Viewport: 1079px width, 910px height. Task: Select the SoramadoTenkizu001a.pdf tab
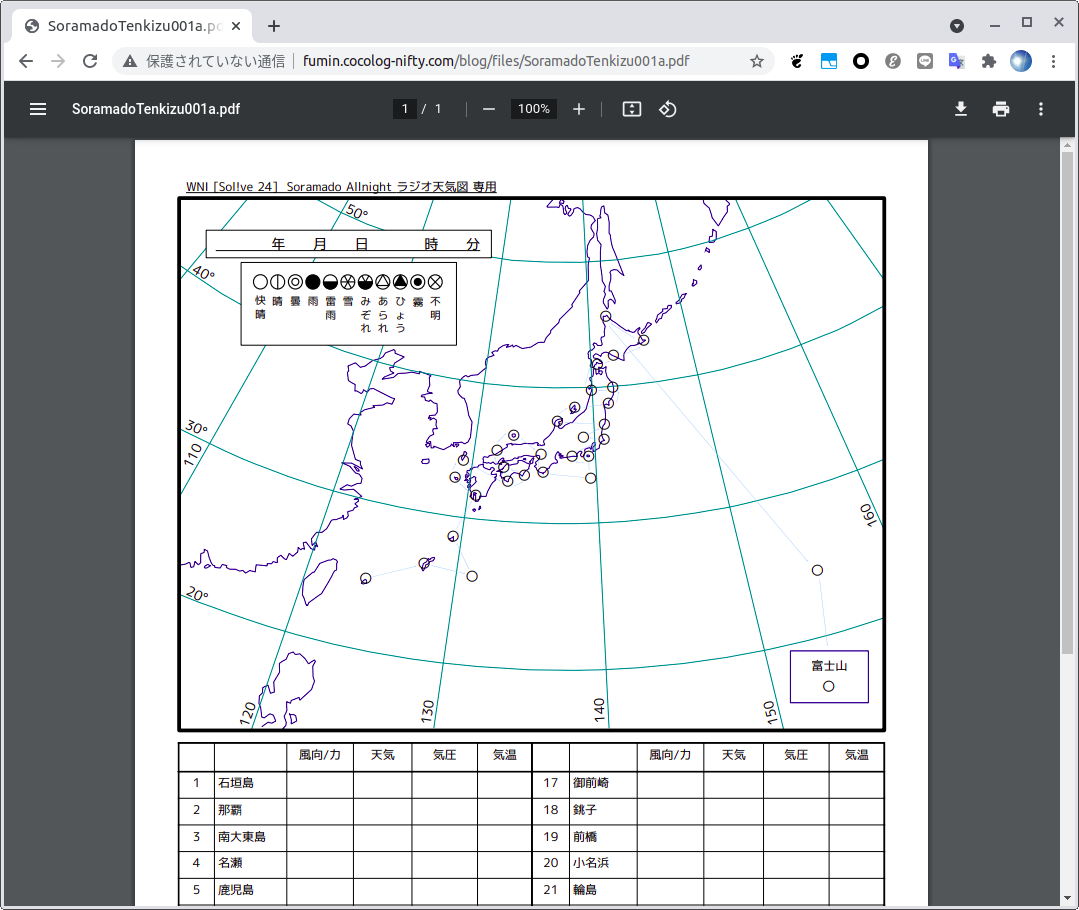coord(132,26)
